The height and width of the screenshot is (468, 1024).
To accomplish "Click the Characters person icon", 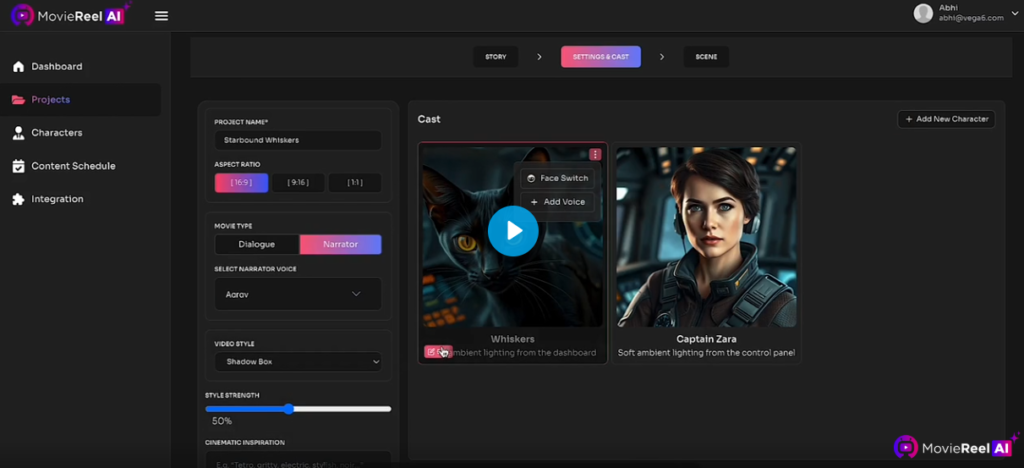I will click(18, 133).
